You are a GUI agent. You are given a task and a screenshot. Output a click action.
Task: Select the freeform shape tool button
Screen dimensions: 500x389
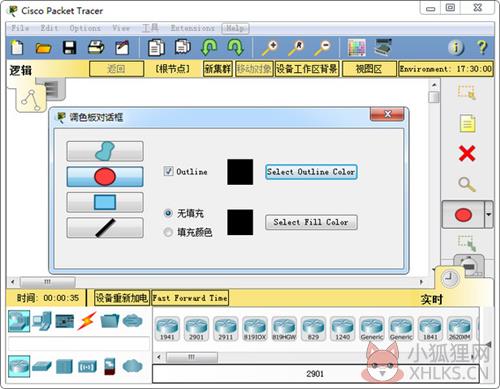pyautogui.click(x=105, y=151)
